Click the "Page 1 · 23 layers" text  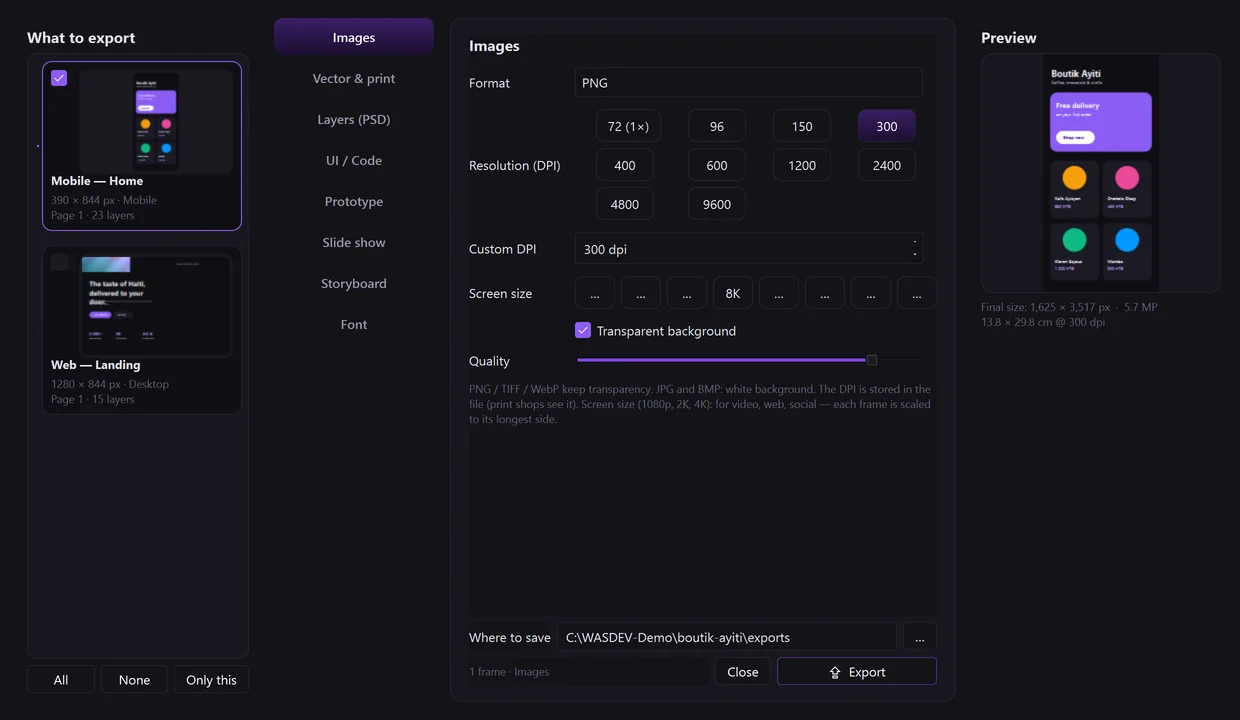click(93, 215)
